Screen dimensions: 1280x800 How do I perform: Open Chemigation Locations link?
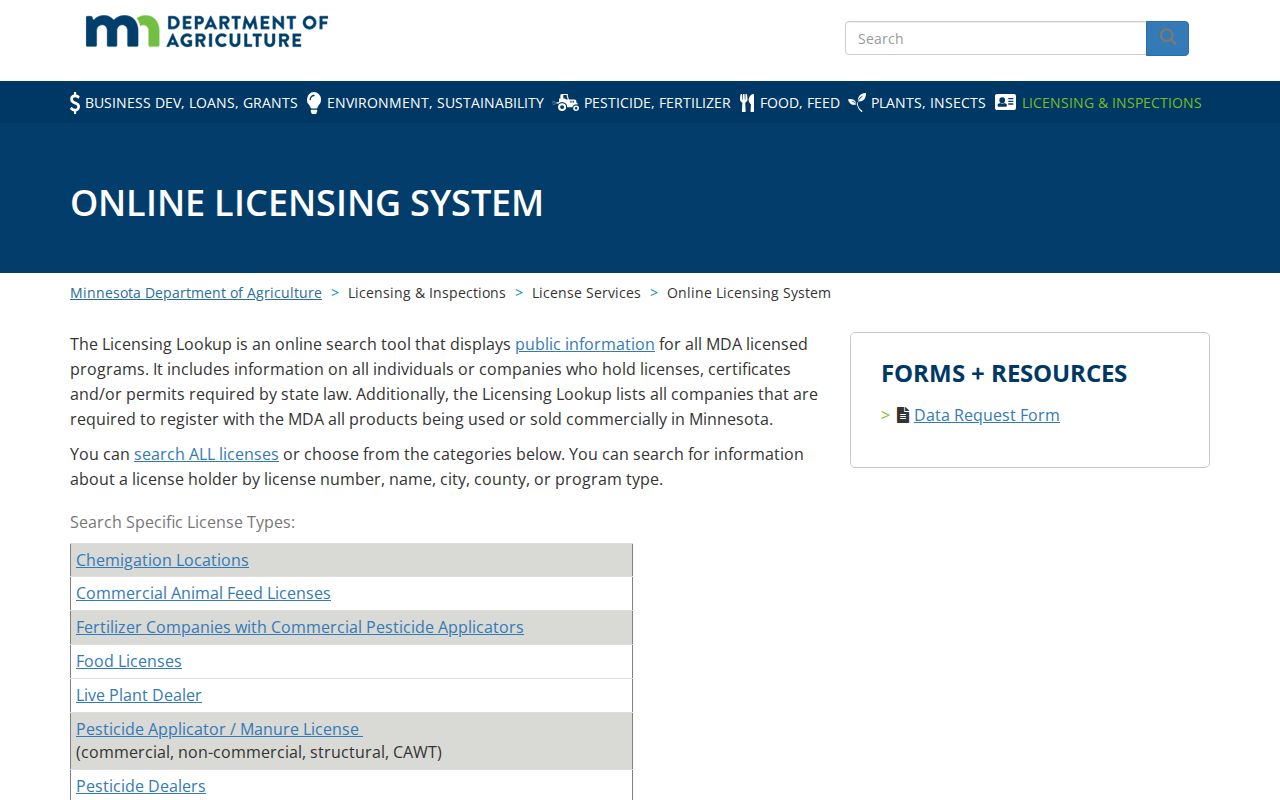(162, 560)
